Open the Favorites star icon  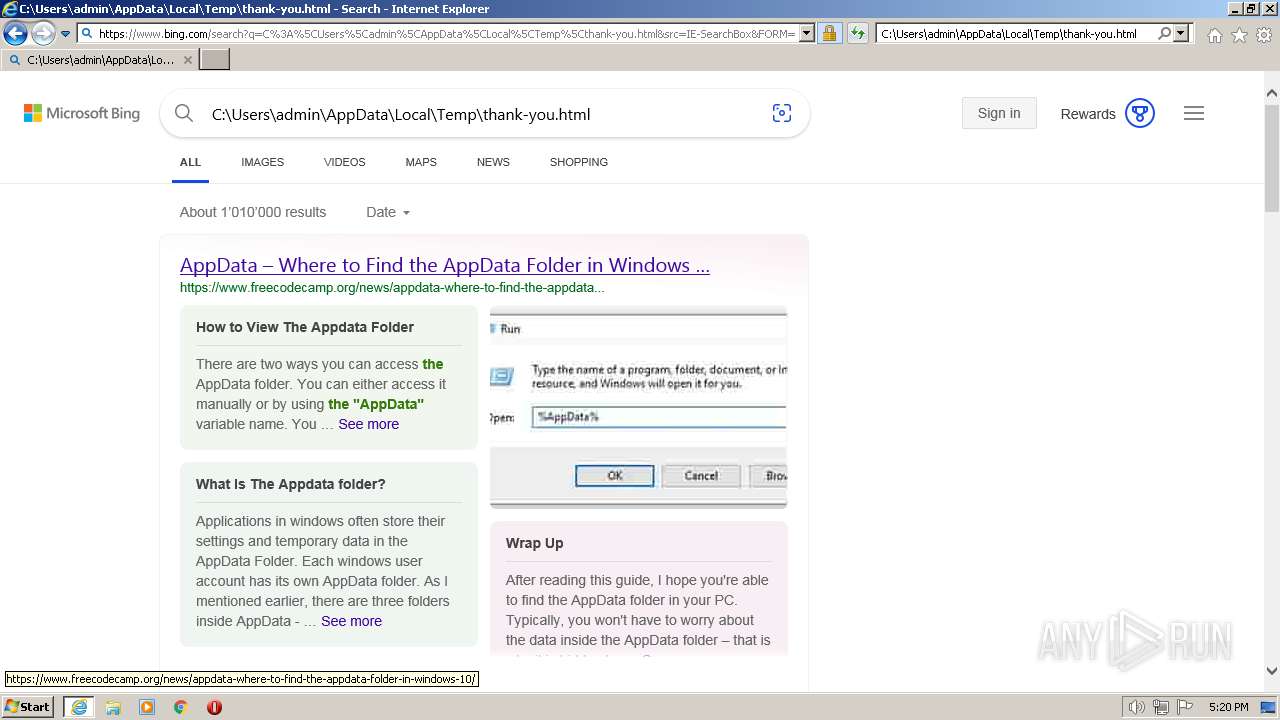(x=1239, y=35)
